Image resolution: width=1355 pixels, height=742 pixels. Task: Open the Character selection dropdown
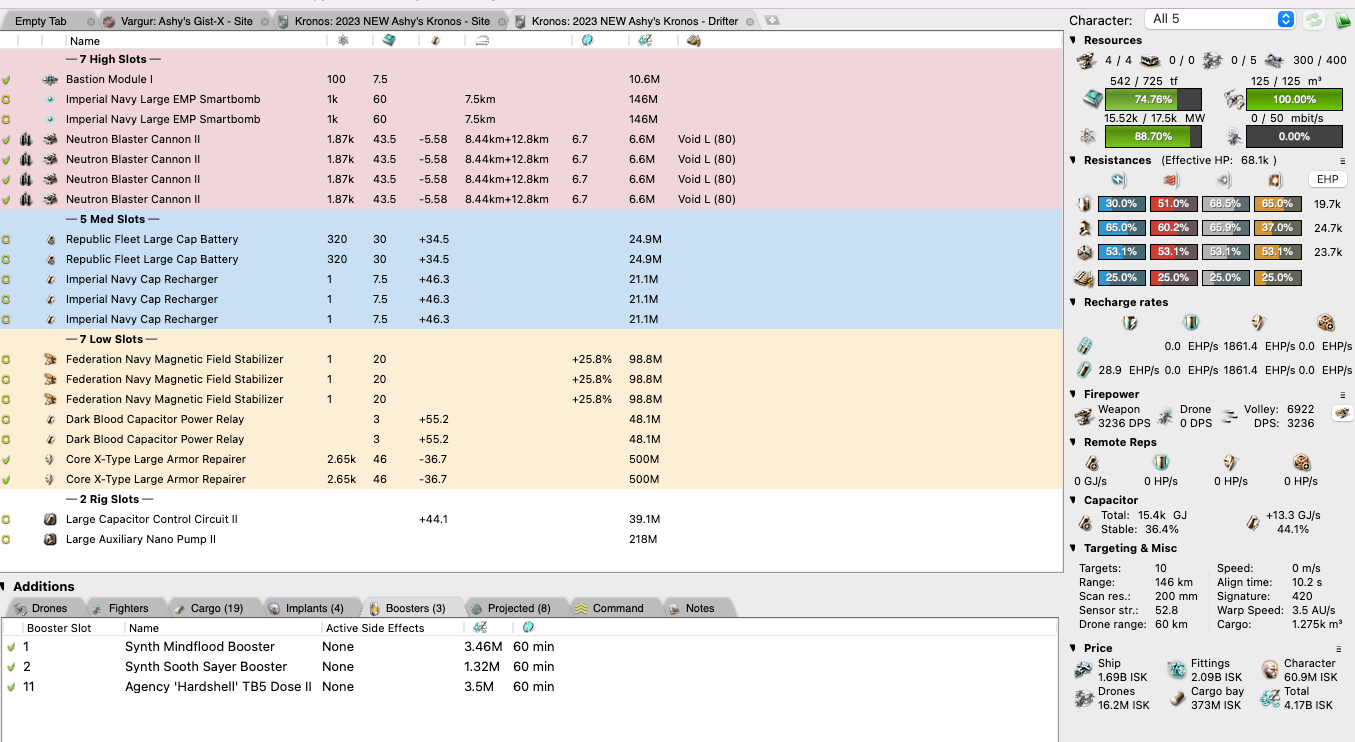point(1219,19)
